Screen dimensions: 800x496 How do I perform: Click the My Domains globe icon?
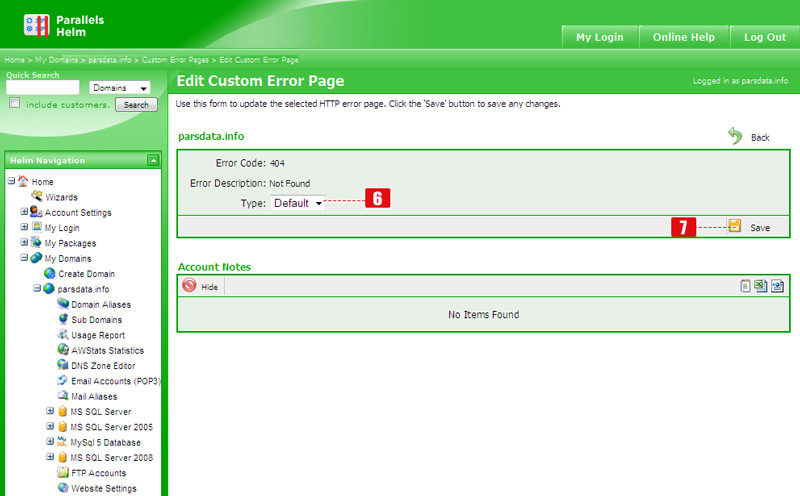pyautogui.click(x=36, y=258)
